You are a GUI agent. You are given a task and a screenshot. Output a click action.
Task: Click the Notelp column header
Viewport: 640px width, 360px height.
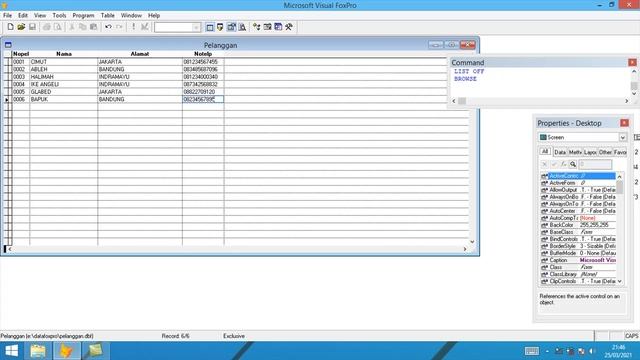click(203, 54)
